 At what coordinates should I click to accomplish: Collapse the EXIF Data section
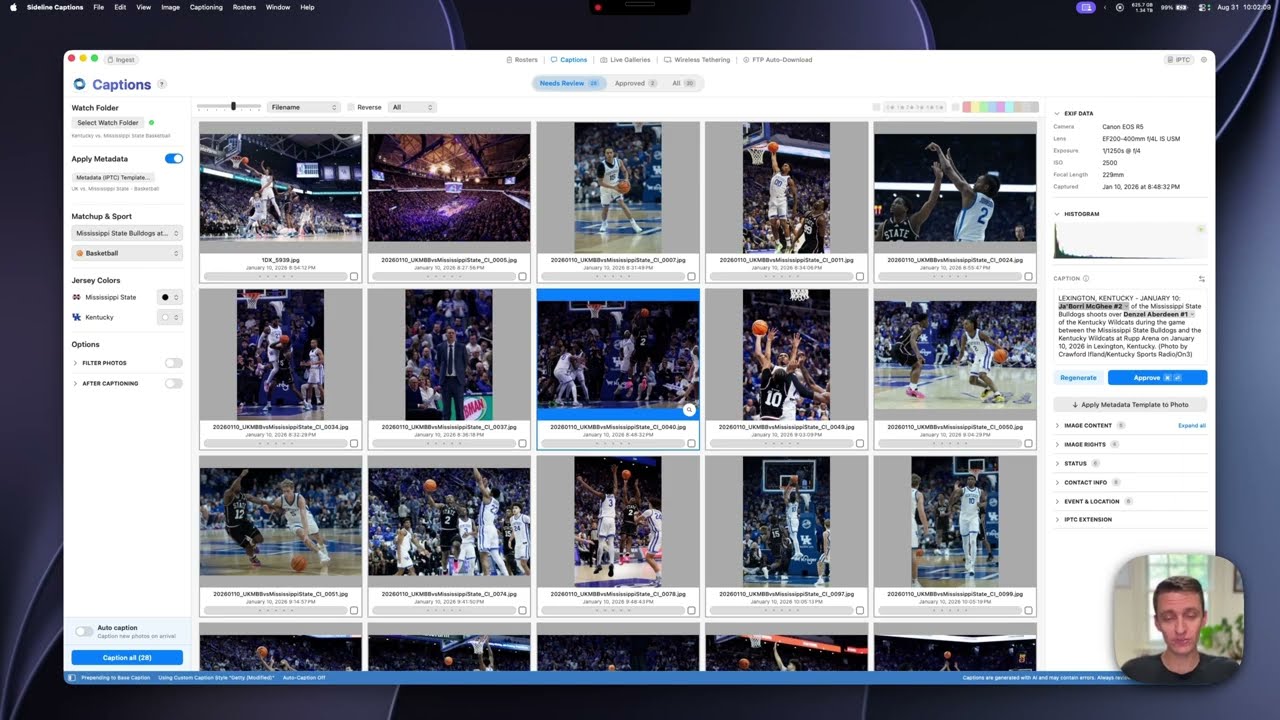point(1057,114)
